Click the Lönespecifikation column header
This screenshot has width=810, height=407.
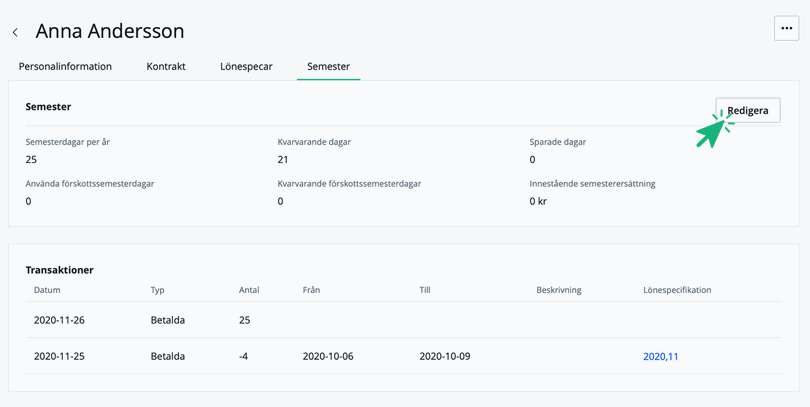677,290
